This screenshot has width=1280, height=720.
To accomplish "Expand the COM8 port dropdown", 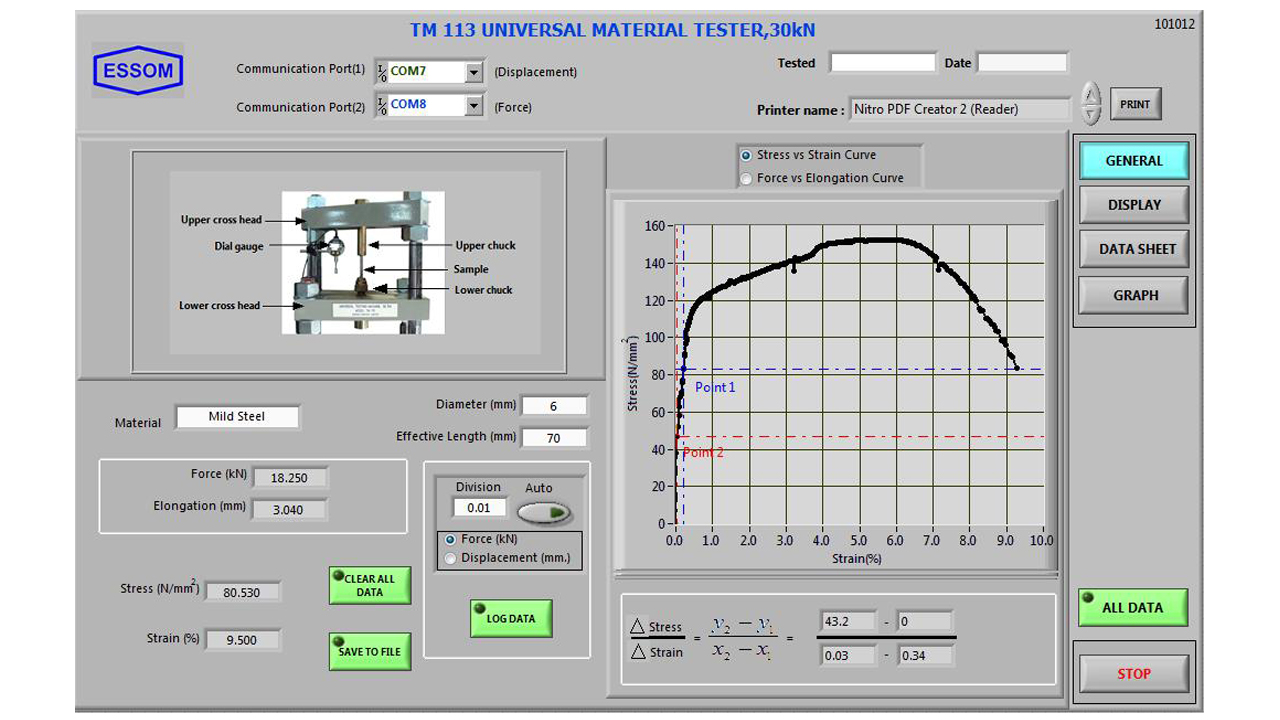I will 473,105.
